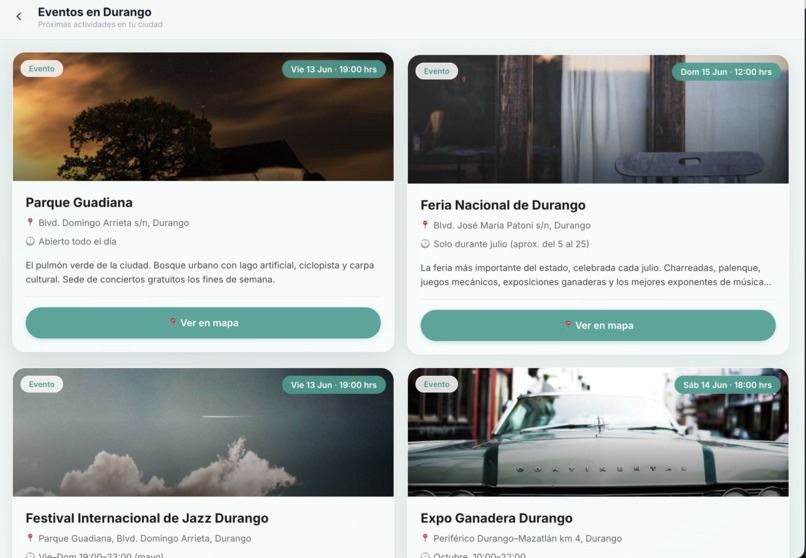The image size is (806, 558).
Task: Select the Festival Internacional de Jazz Durango title
Action: [x=147, y=518]
